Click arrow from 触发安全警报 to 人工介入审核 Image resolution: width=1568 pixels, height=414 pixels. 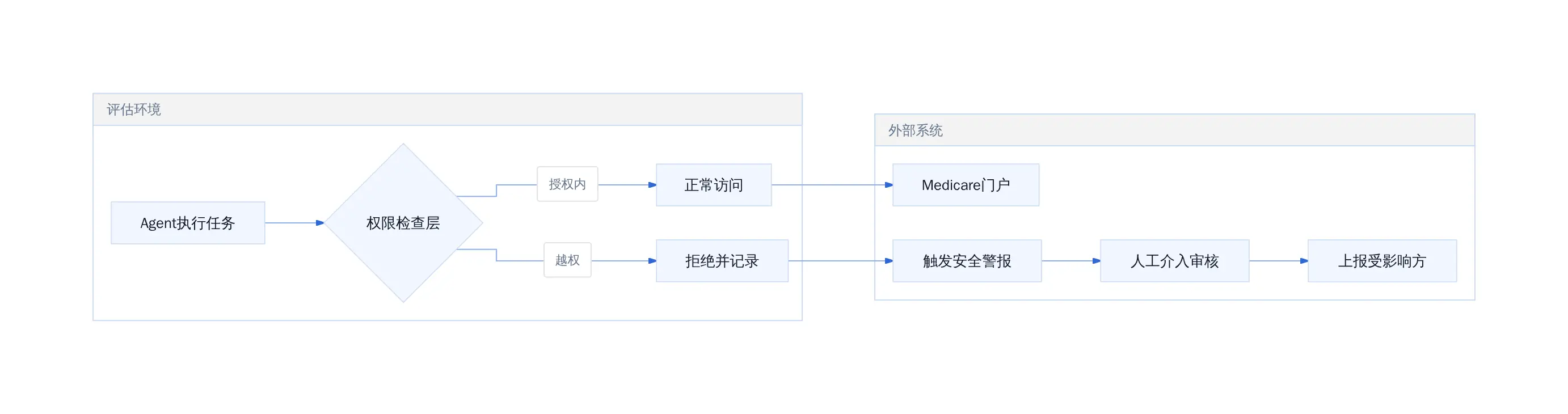click(1070, 260)
